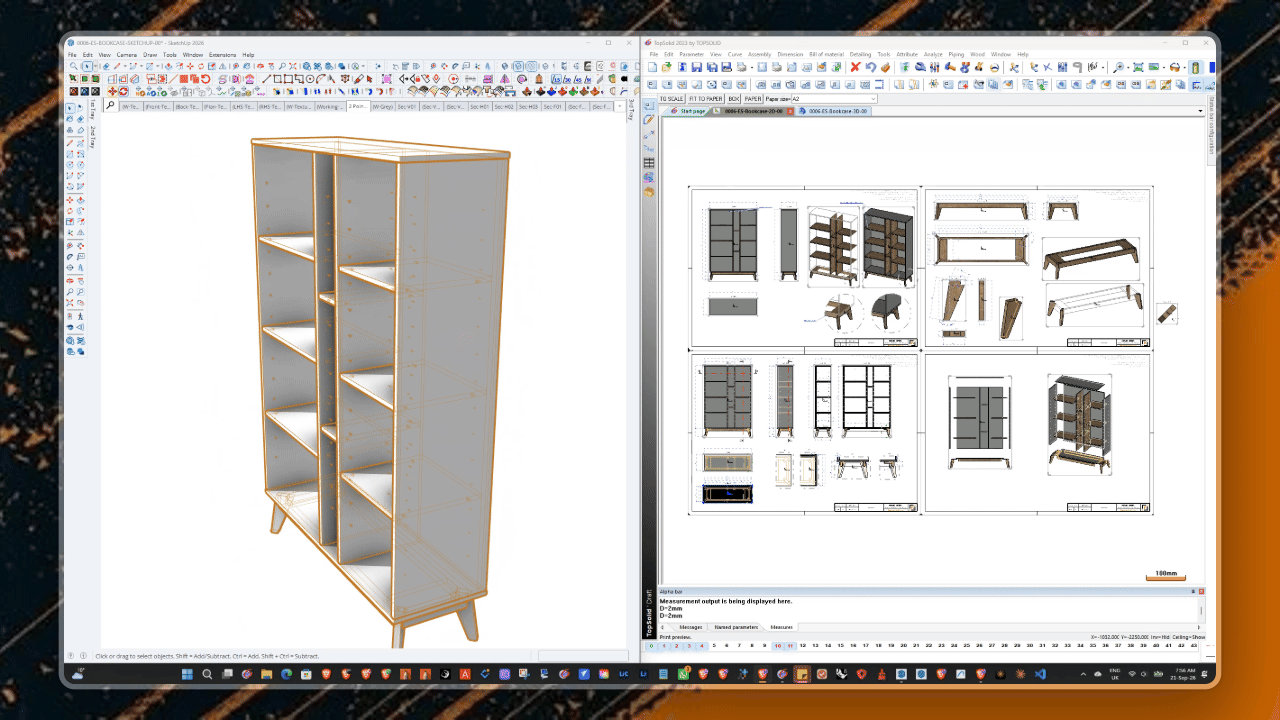The height and width of the screenshot is (720, 1280).
Task: Open the weather widget on the taskbar
Action: tap(78, 674)
